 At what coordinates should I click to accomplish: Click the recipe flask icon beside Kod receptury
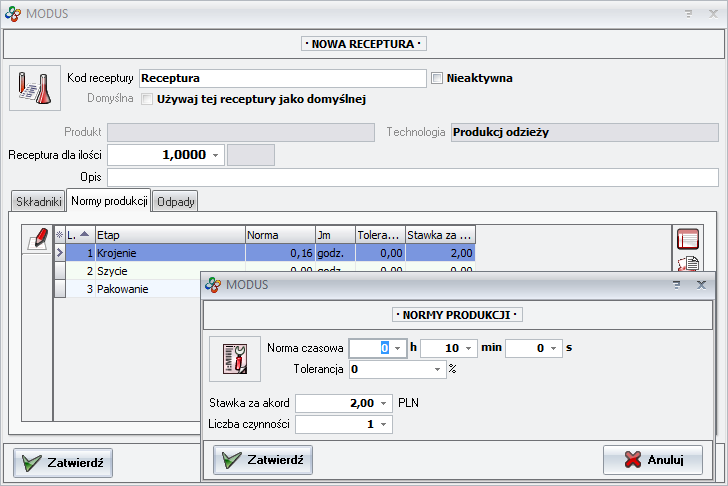[35, 88]
